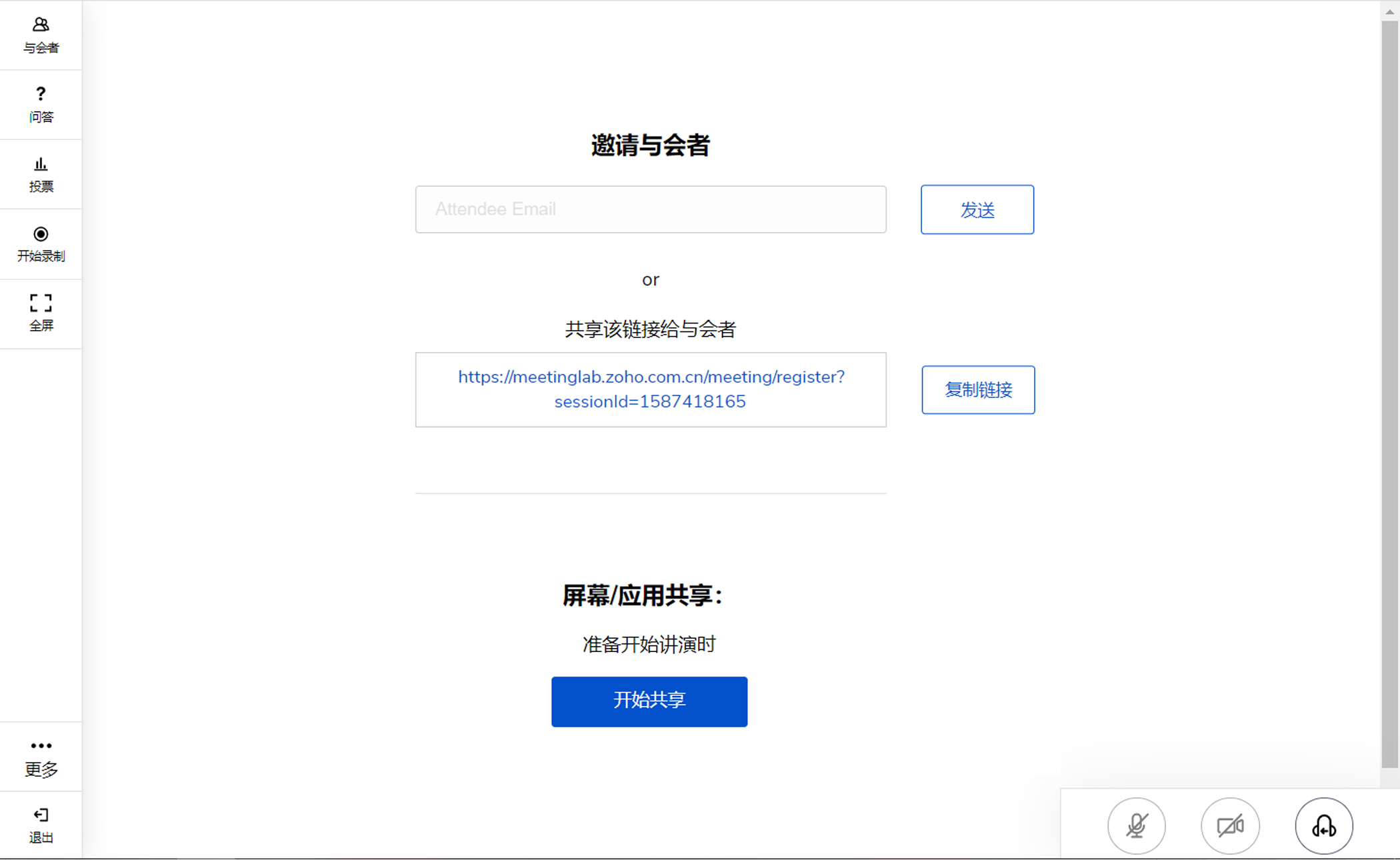Start screen sharing with 开始共享
Image resolution: width=1400 pixels, height=860 pixels.
tap(649, 701)
